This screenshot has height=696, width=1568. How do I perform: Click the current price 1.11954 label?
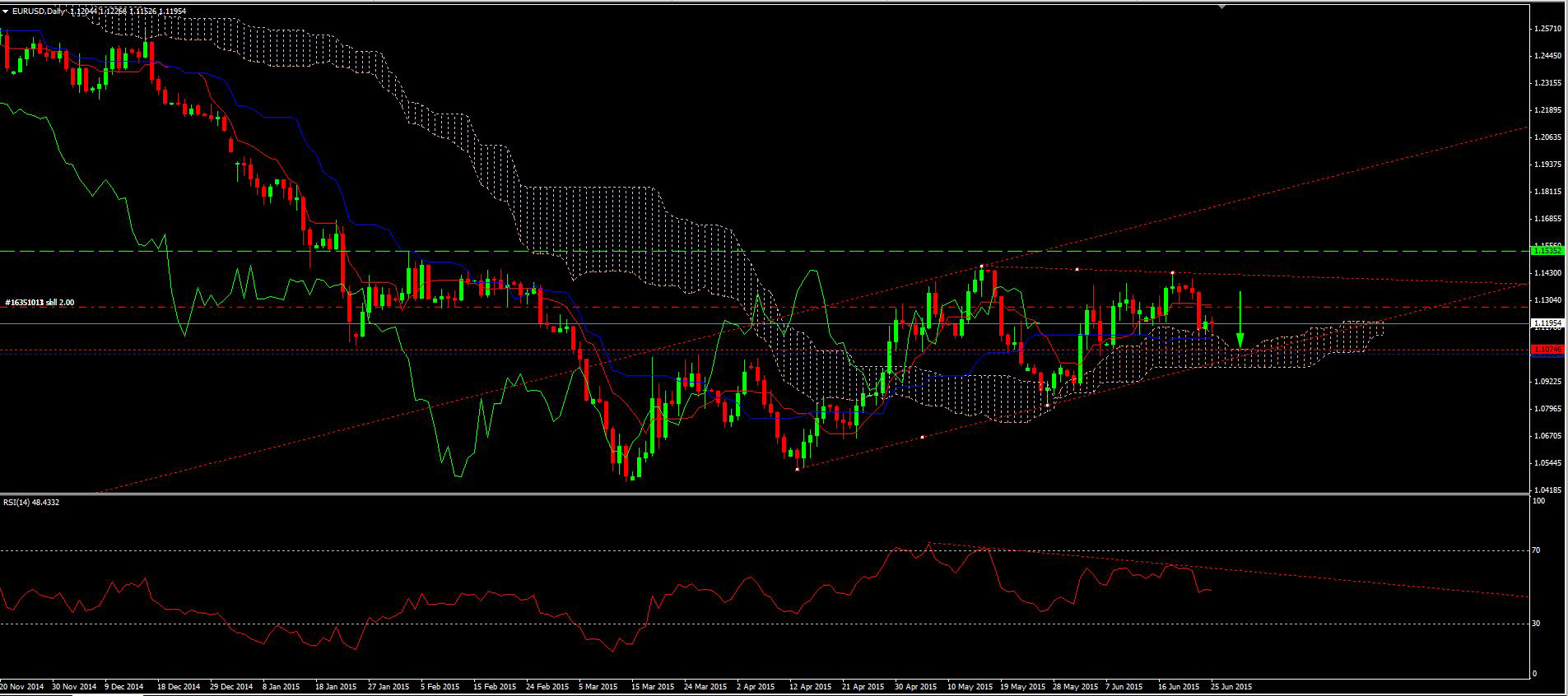tap(1547, 324)
